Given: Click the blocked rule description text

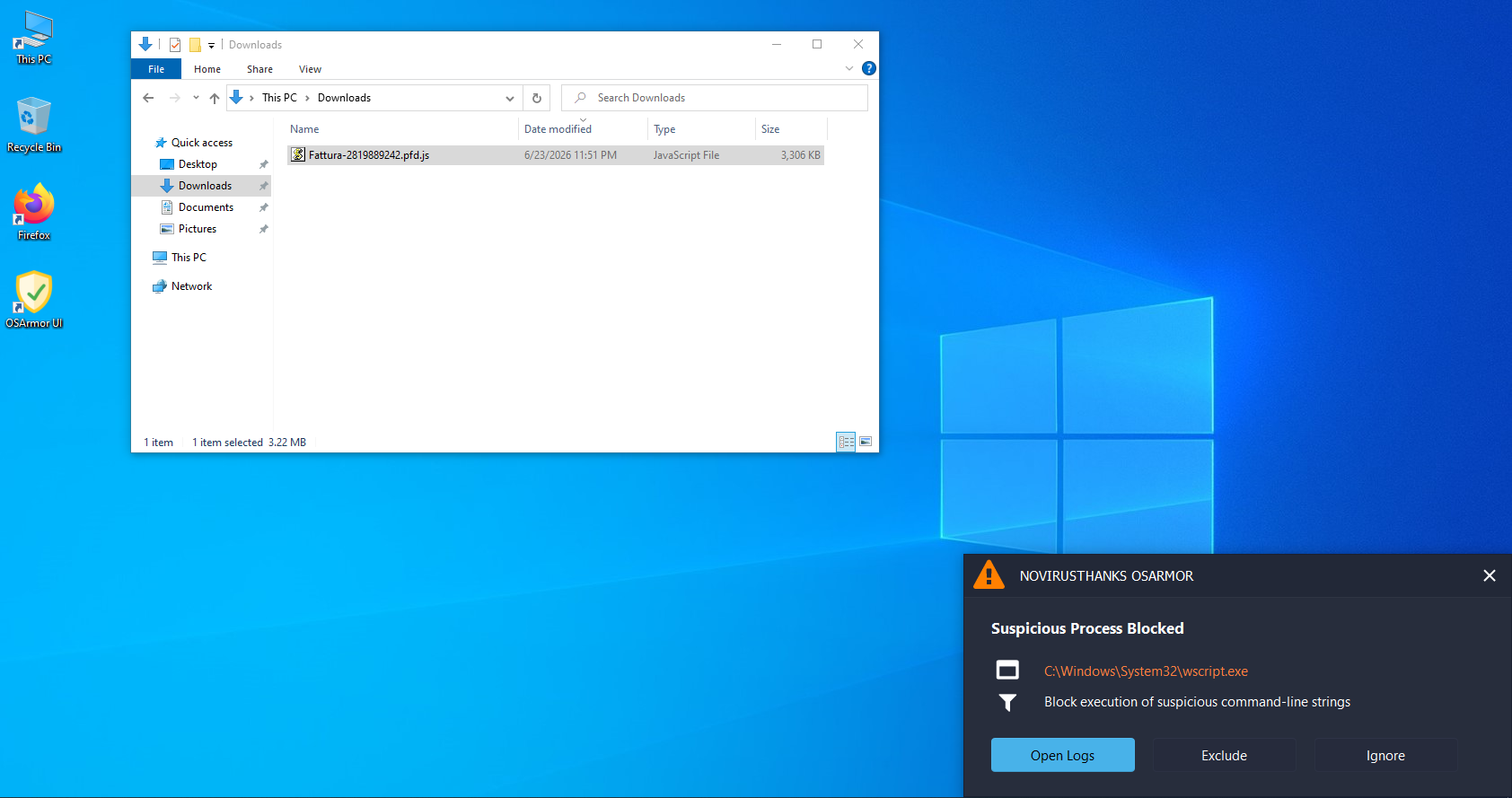Looking at the screenshot, I should coord(1197,702).
